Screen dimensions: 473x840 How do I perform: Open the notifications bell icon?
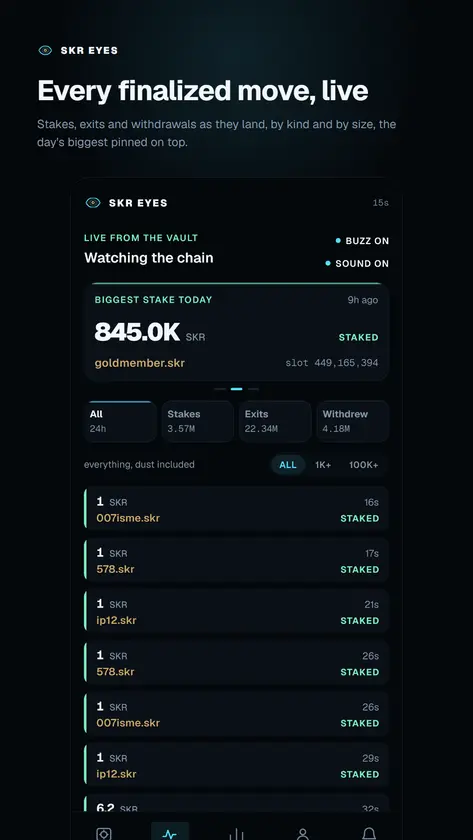click(x=369, y=834)
